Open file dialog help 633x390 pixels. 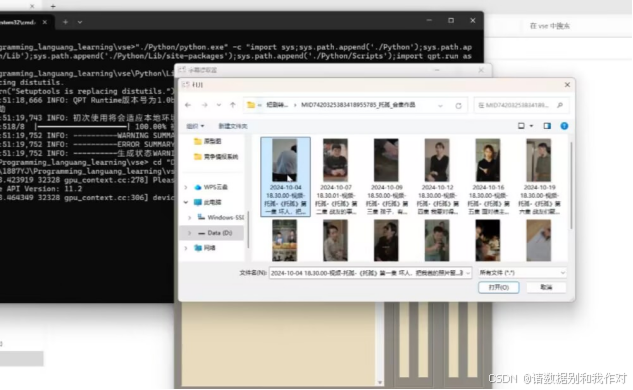coord(564,126)
